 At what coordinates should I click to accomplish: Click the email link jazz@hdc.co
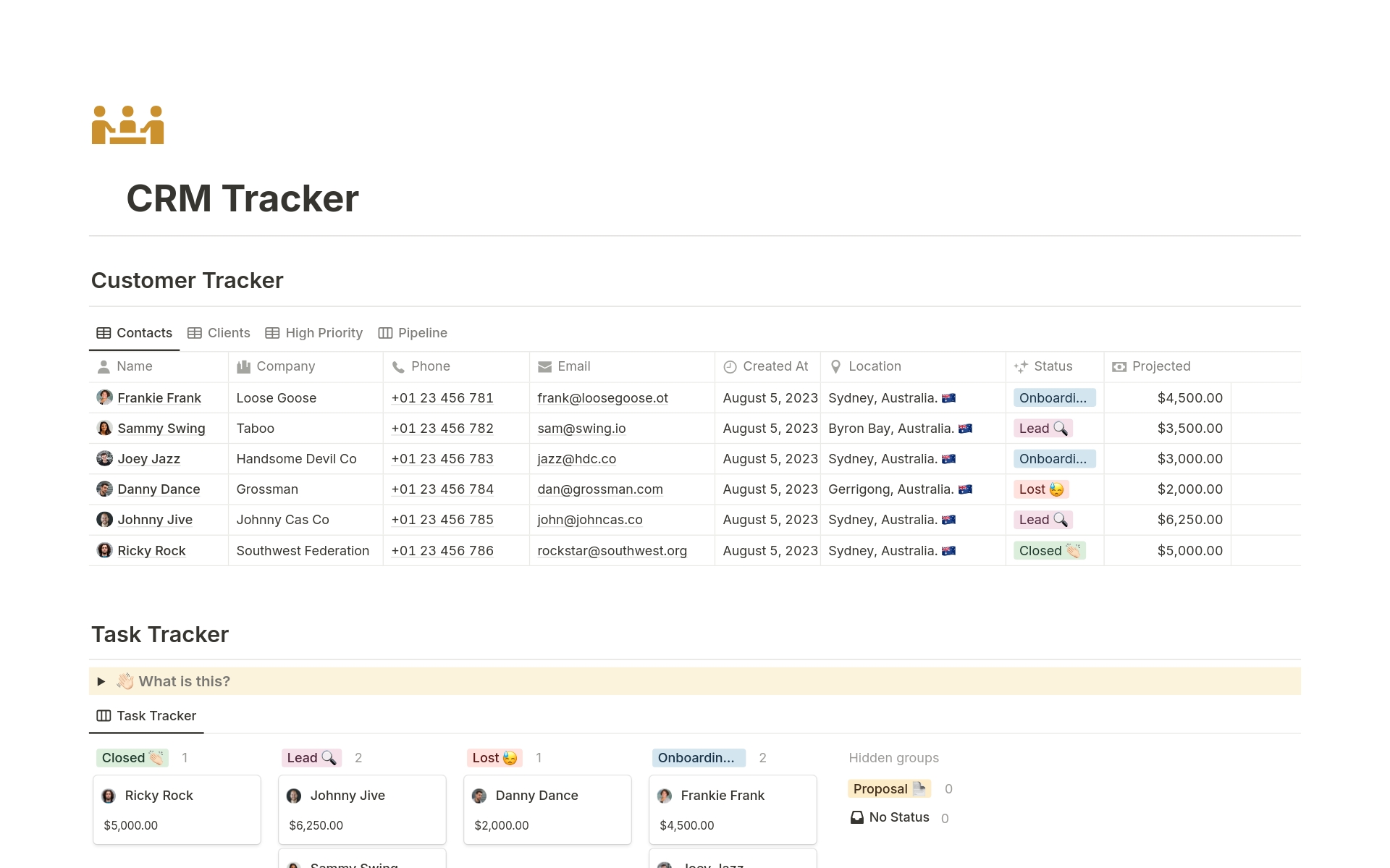(576, 459)
